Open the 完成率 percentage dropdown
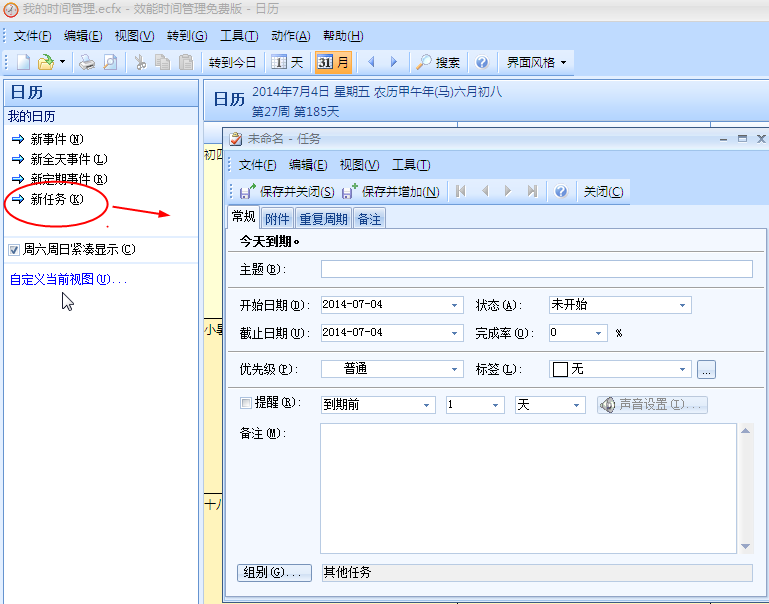Viewport: 769px width, 604px height. point(598,333)
